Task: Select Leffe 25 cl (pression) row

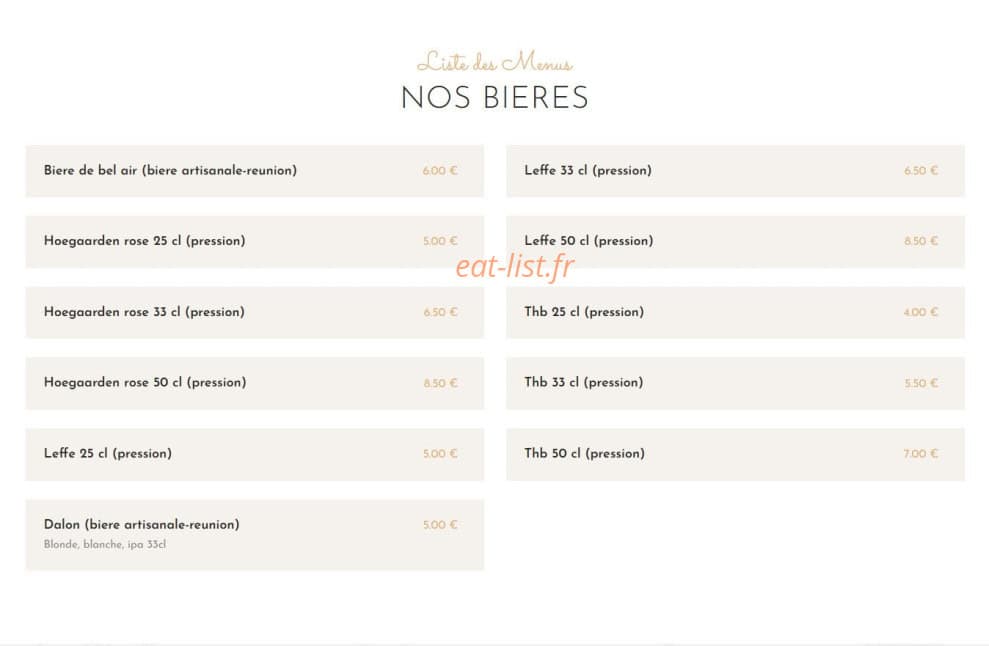Action: tap(255, 454)
